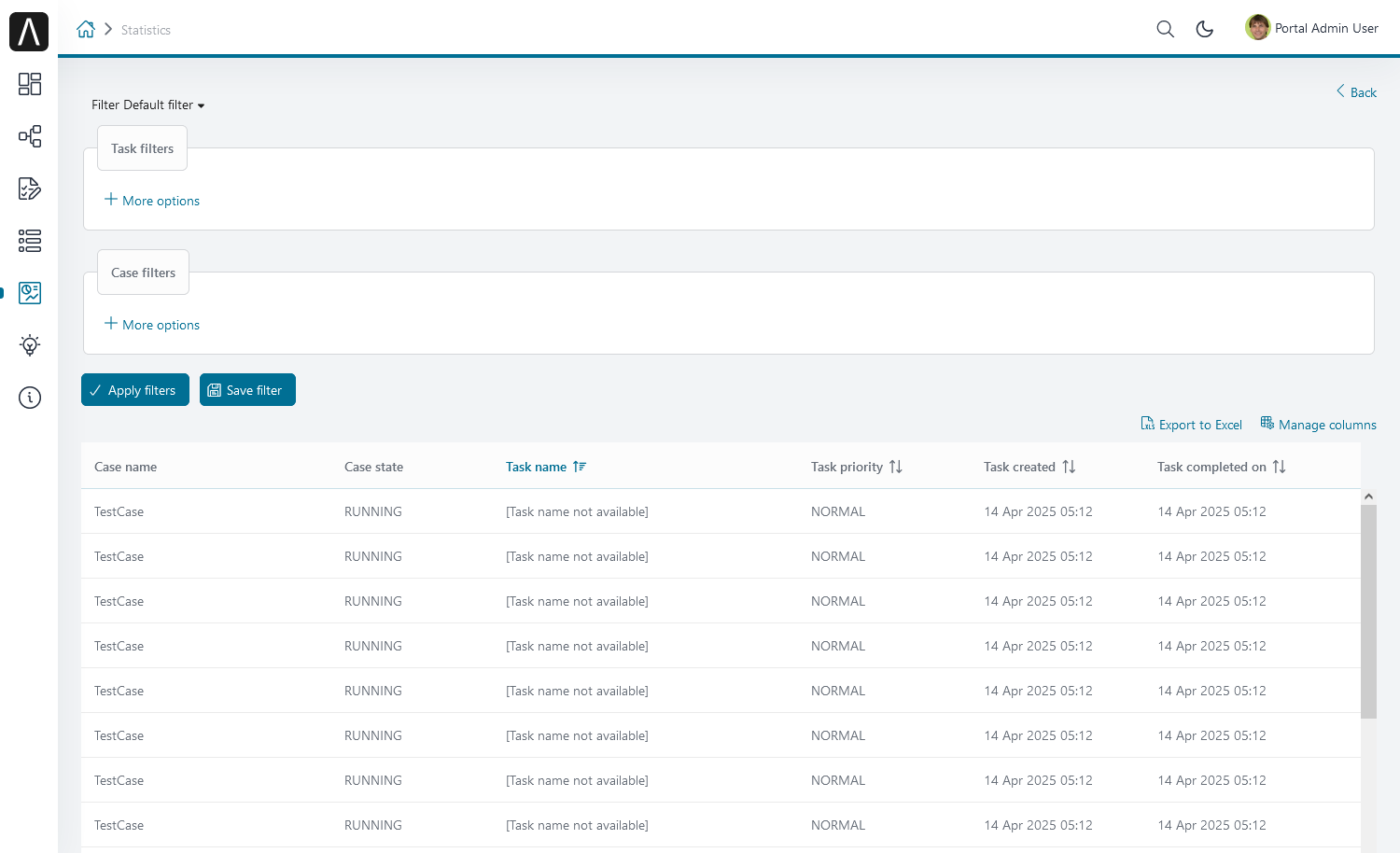The image size is (1400, 853).
Task: Go to home via breadcrumb icon
Action: (86, 29)
